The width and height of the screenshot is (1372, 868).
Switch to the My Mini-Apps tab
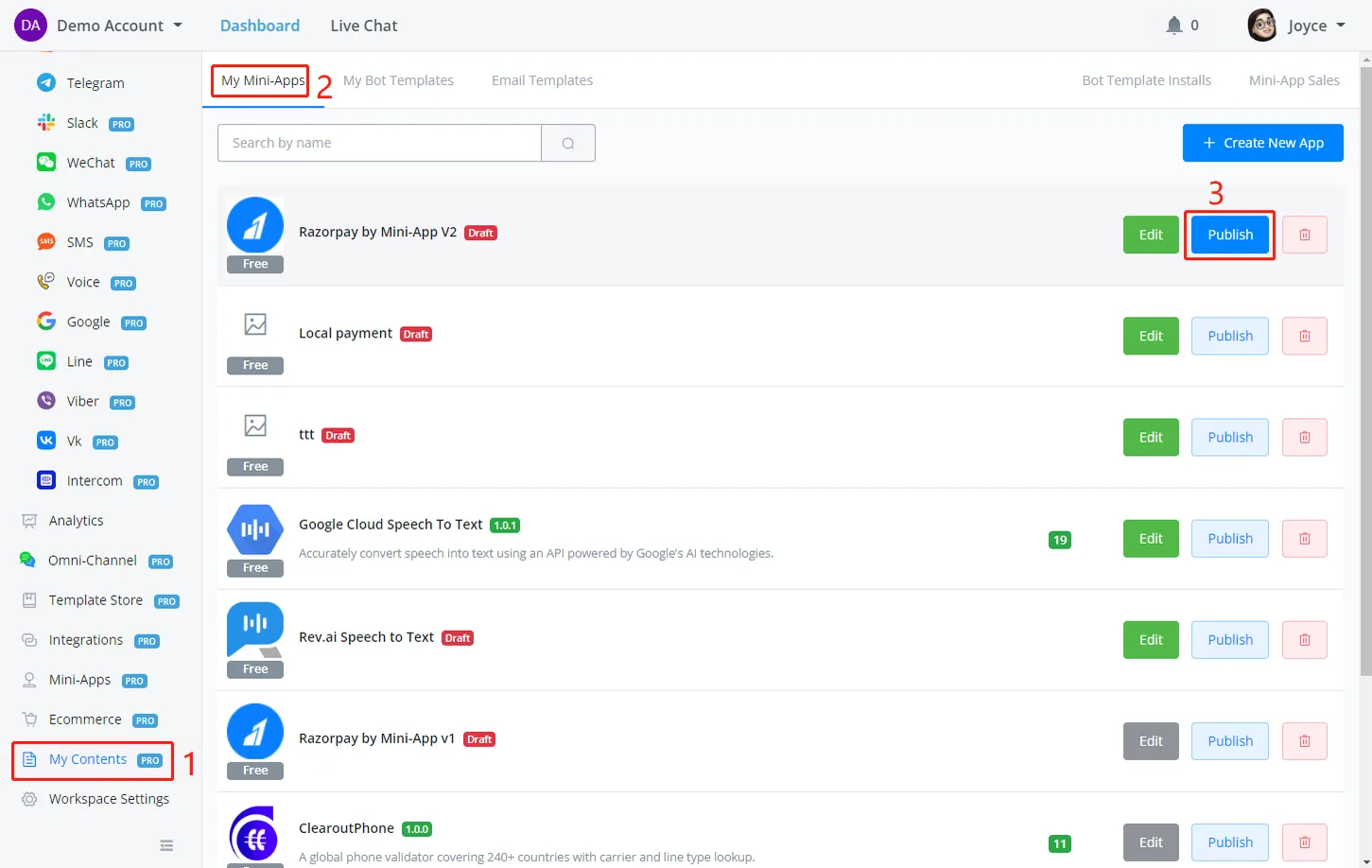tap(263, 80)
